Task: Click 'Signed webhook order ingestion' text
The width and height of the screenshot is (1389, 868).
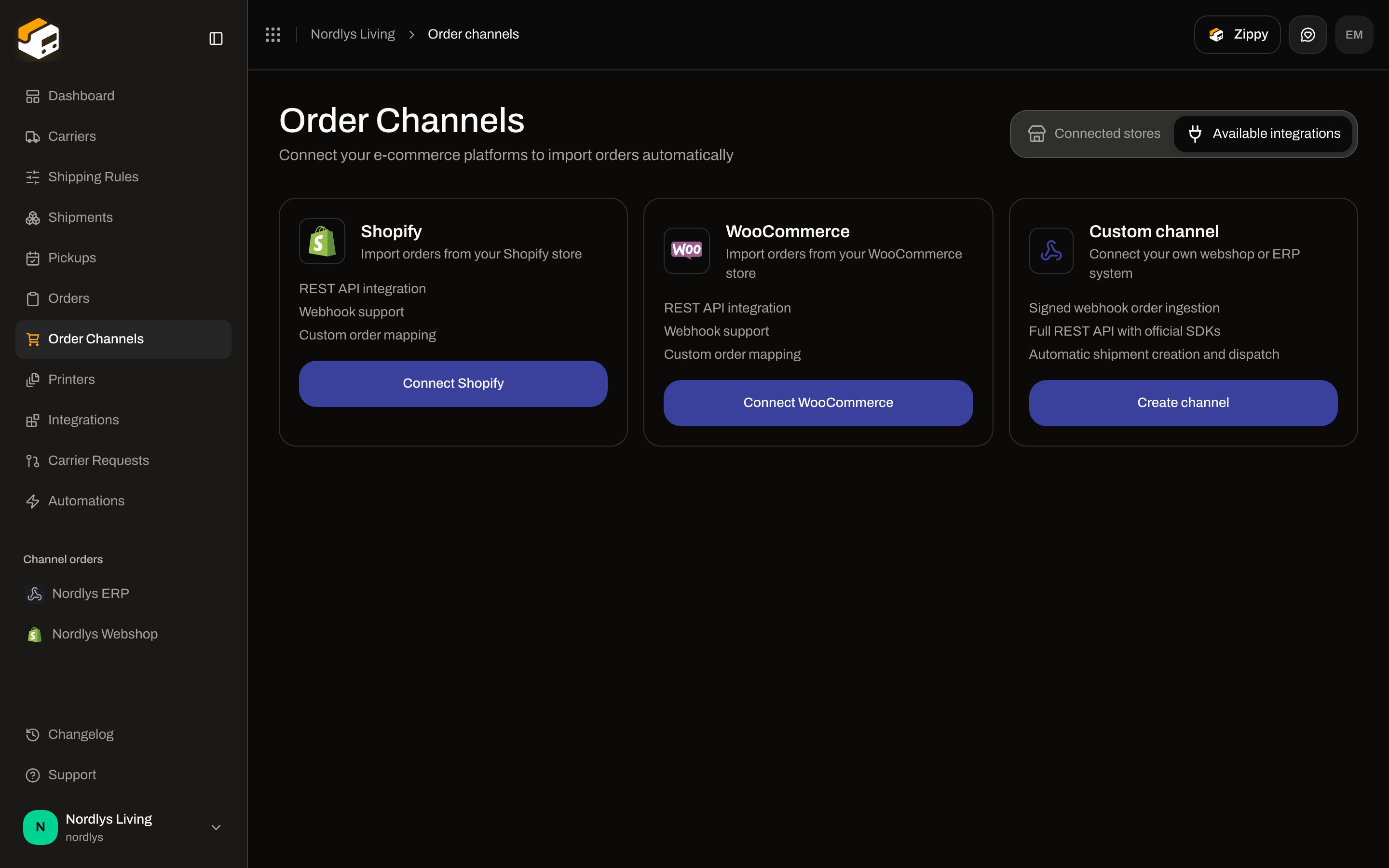Action: pos(1124,308)
